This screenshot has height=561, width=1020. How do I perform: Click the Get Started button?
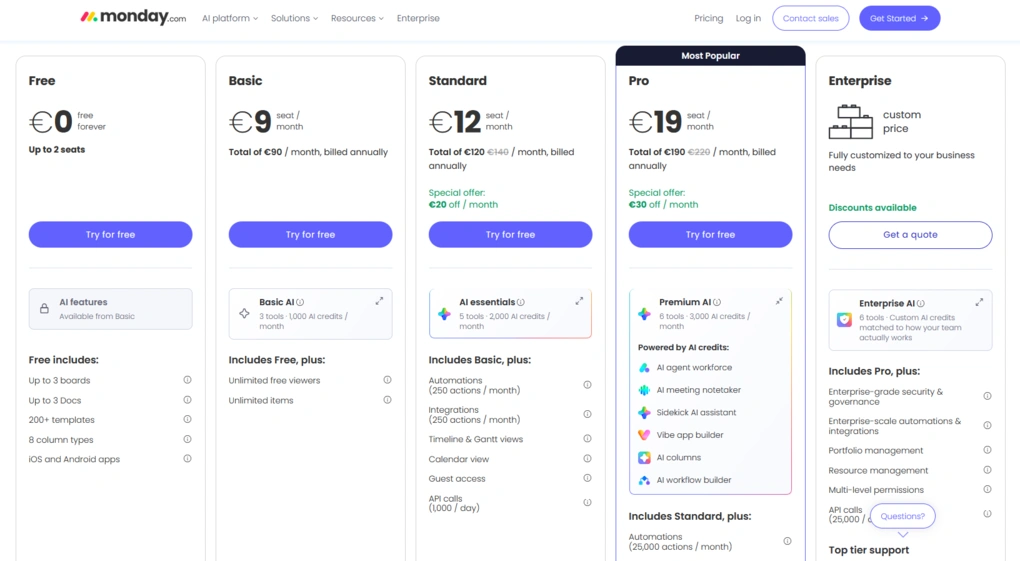[900, 18]
